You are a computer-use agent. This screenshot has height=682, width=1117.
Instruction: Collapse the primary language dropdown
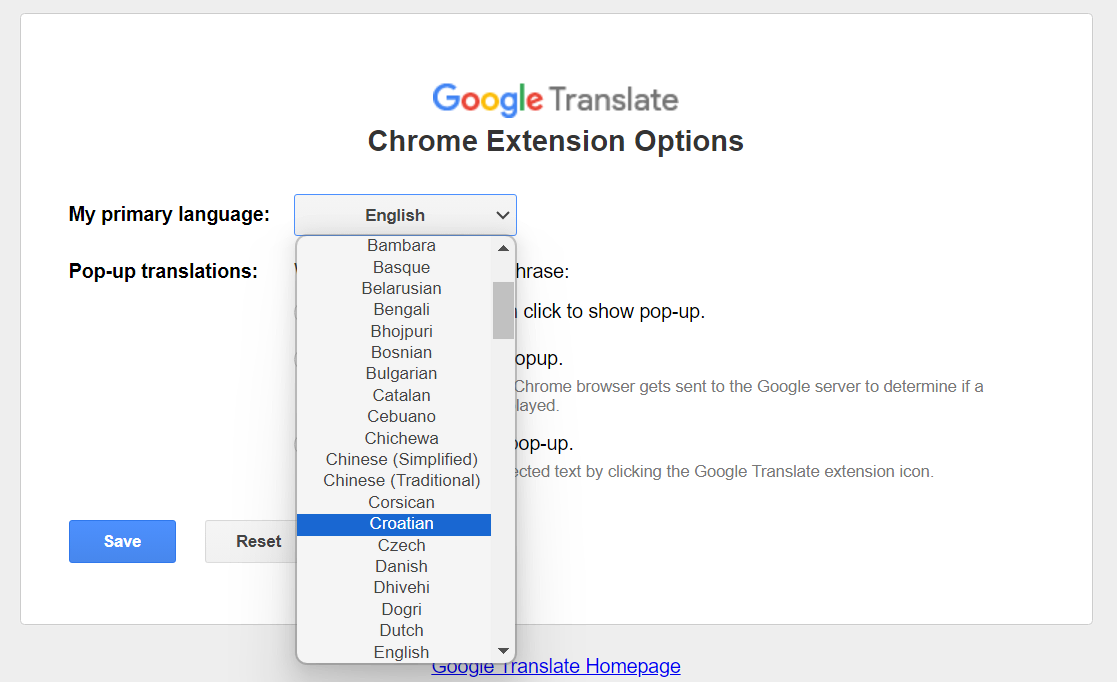pyautogui.click(x=405, y=215)
